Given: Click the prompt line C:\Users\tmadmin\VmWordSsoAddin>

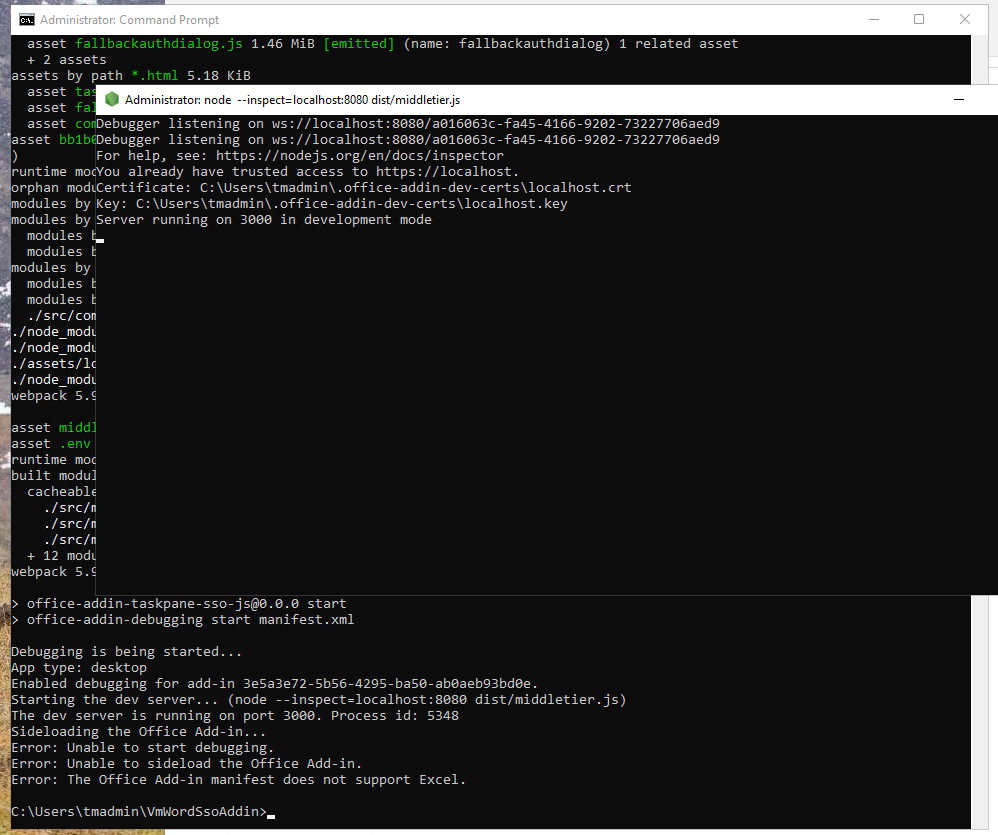Looking at the screenshot, I should coord(139,812).
